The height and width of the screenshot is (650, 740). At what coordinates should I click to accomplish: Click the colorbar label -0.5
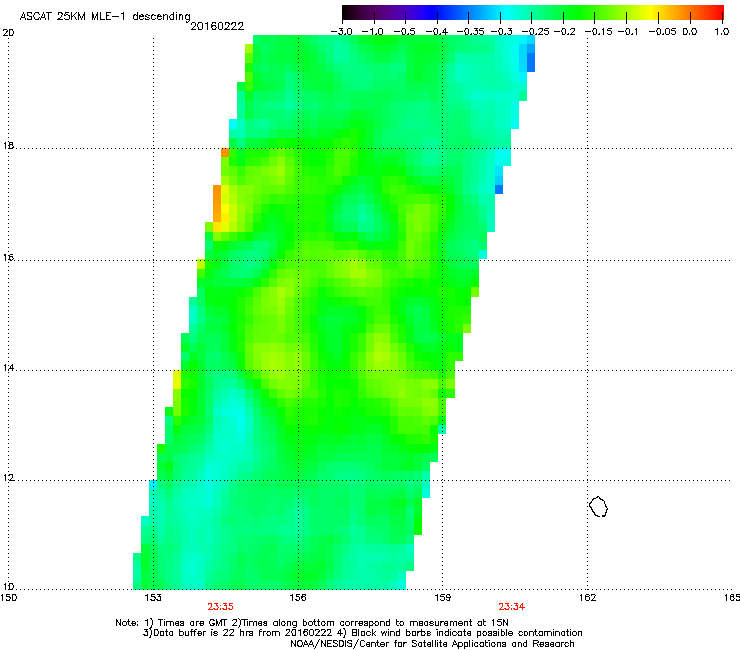pyautogui.click(x=404, y=32)
